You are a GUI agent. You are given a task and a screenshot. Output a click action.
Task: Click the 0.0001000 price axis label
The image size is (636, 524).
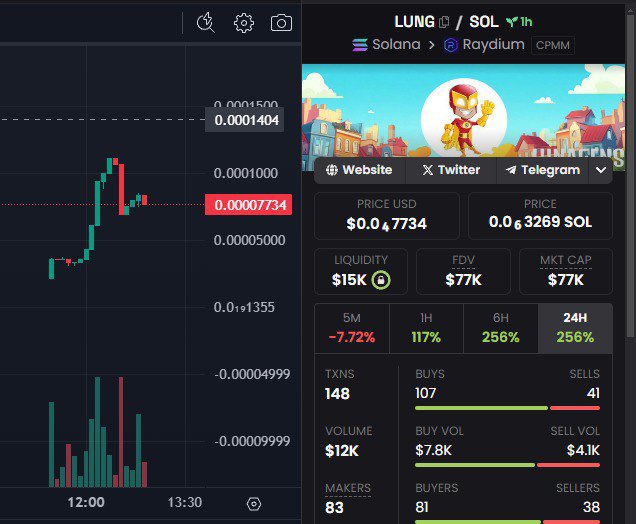(246, 173)
